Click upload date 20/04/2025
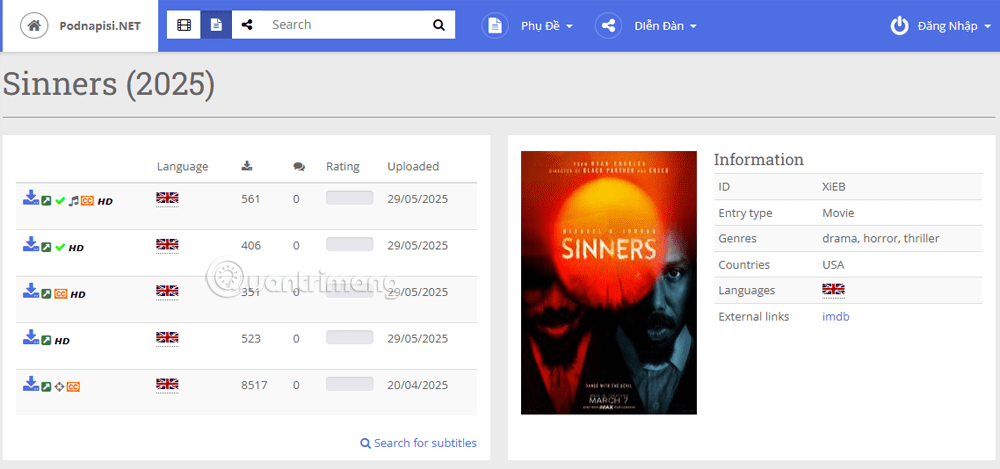The height and width of the screenshot is (469, 1000). 418,385
